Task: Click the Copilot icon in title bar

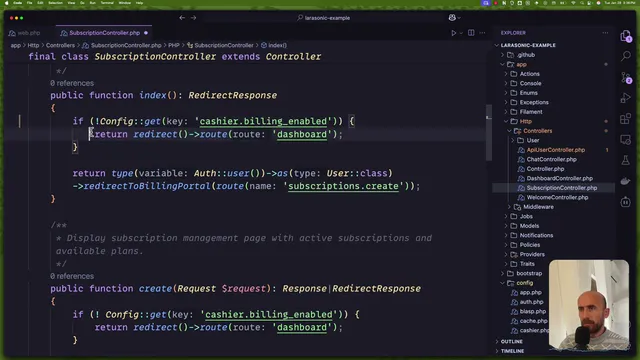Action: (x=452, y=18)
